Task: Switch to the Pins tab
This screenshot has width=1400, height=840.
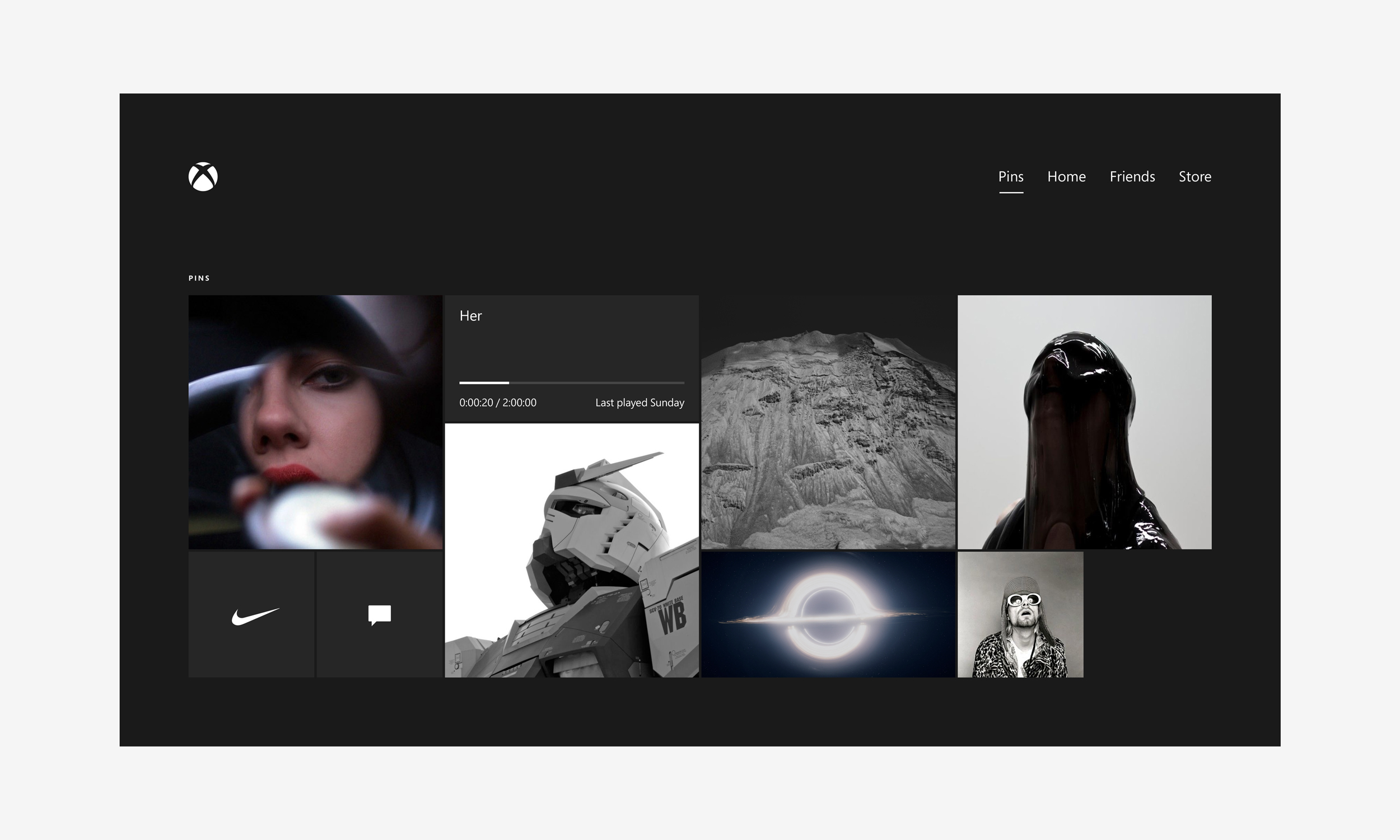Action: (x=1011, y=176)
